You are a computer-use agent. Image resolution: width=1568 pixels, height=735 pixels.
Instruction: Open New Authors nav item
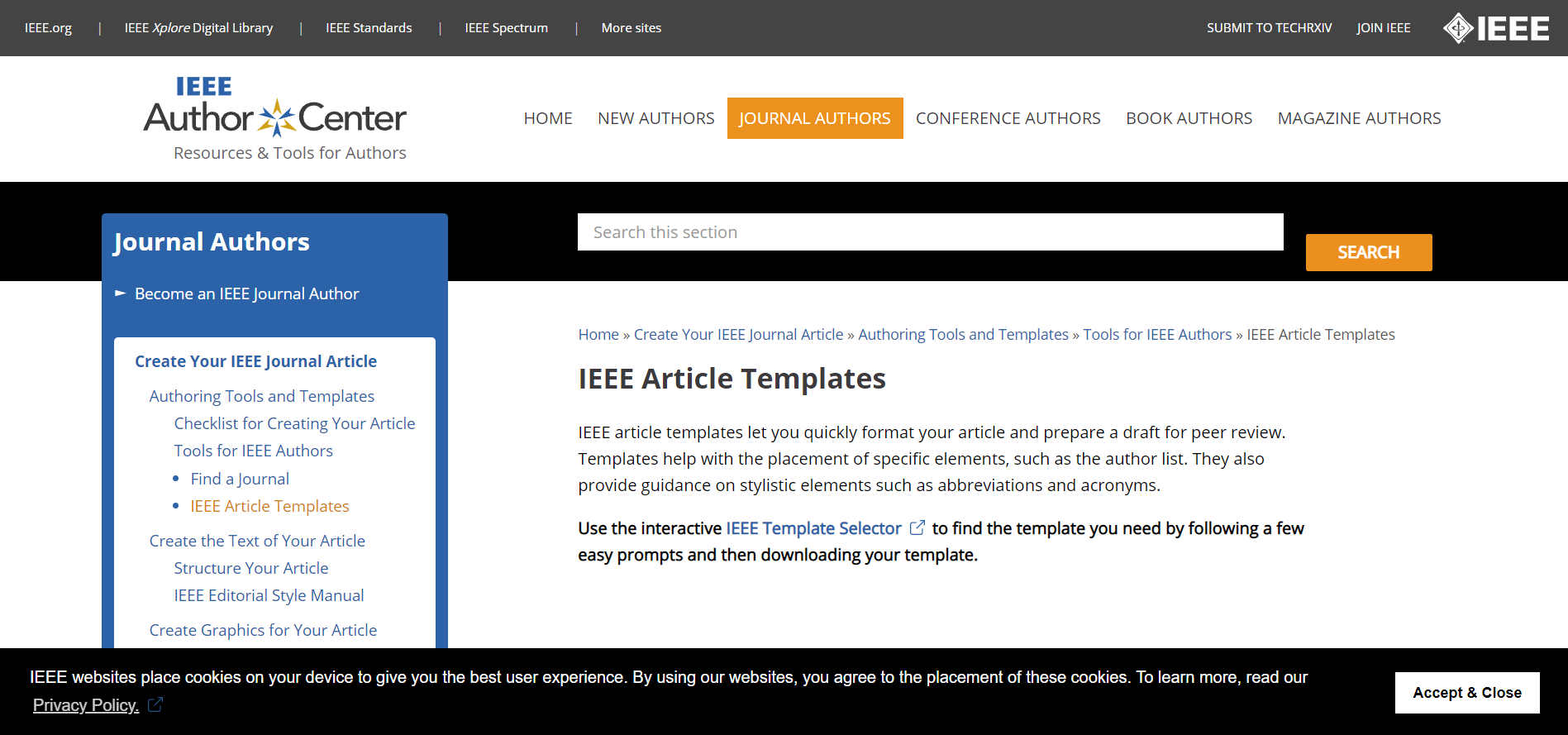coord(656,118)
